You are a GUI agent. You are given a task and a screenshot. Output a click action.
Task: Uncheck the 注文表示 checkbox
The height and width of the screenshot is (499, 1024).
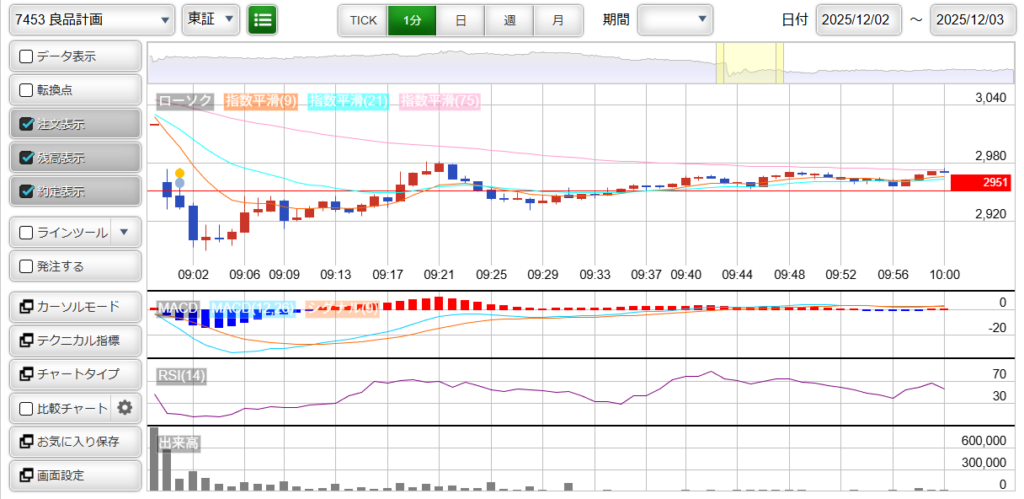pos(27,124)
